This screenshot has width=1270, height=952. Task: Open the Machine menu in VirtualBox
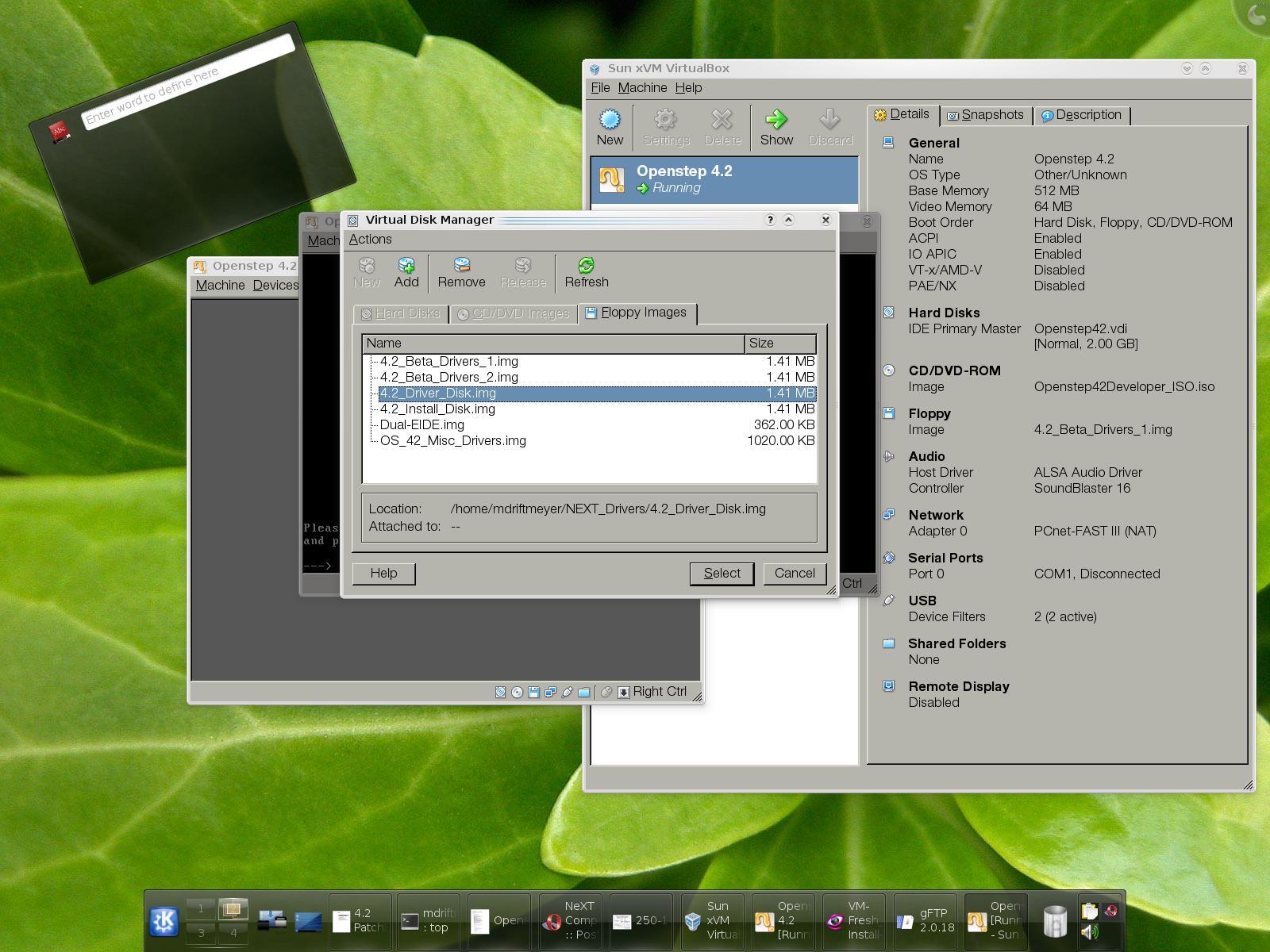[643, 87]
